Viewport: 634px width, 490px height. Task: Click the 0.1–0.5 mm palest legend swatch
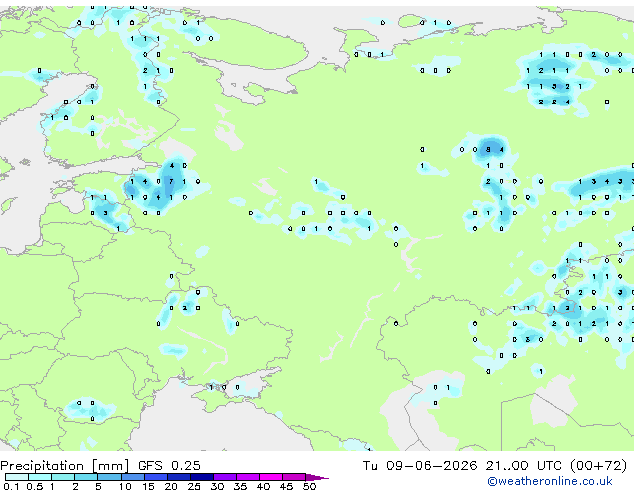[x=17, y=477]
